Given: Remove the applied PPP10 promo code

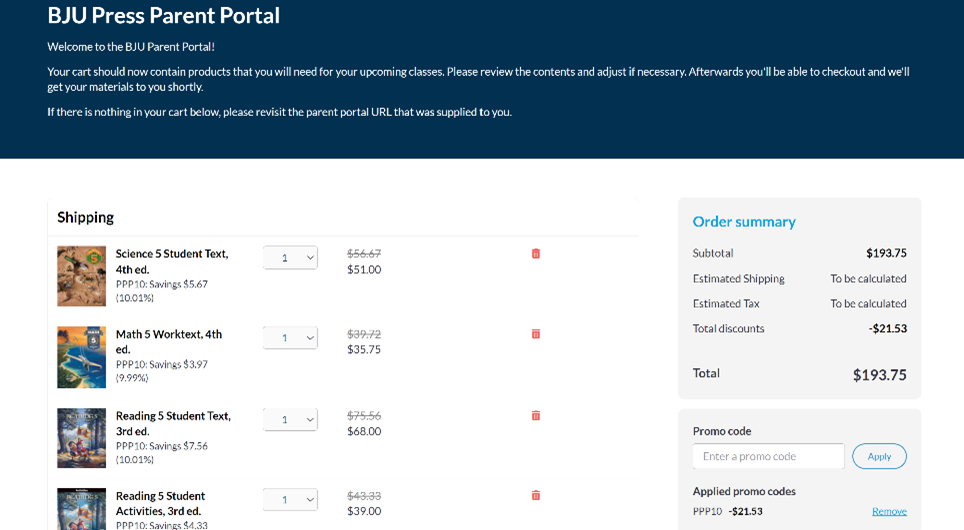Looking at the screenshot, I should 889,512.
